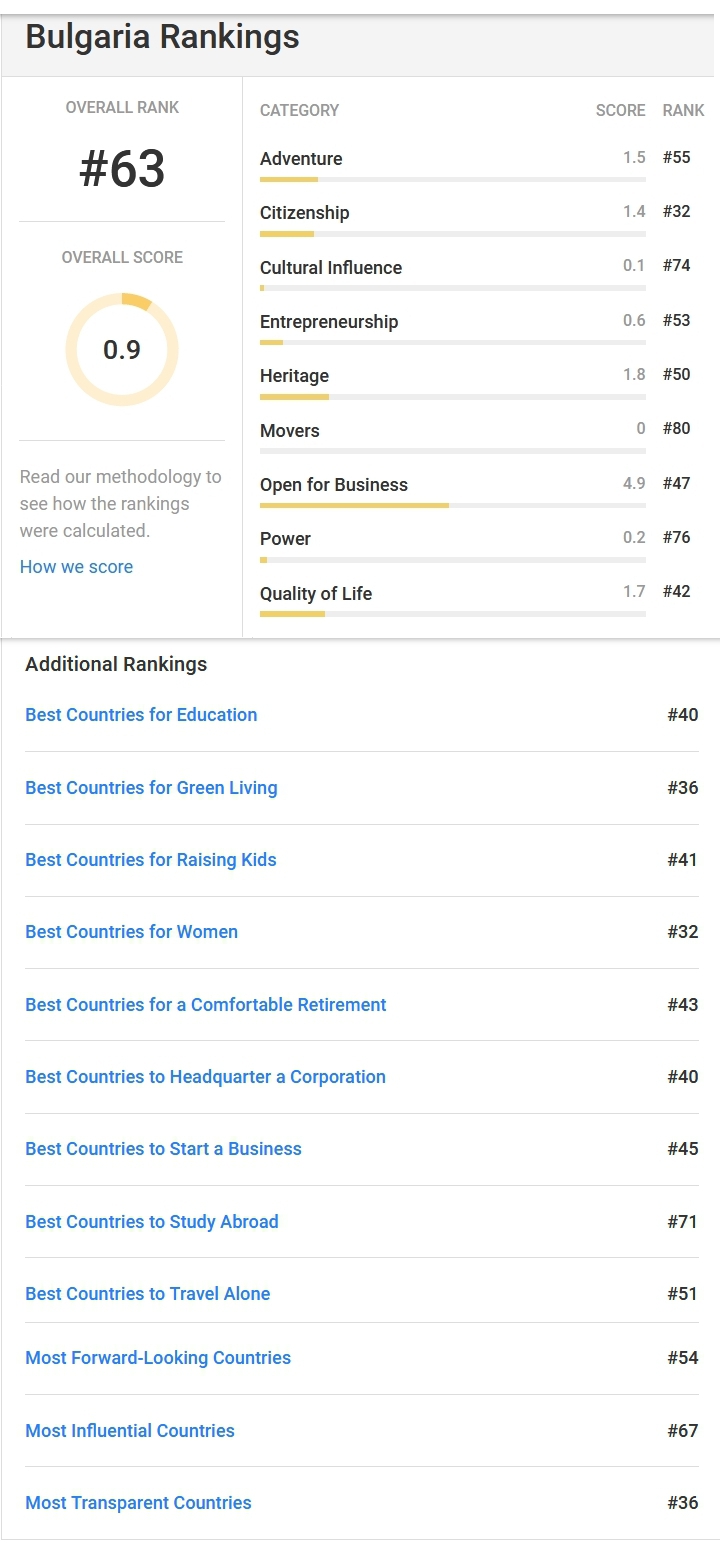Go to Best Countries for Raising Kids
This screenshot has width=720, height=1553.
pos(150,860)
